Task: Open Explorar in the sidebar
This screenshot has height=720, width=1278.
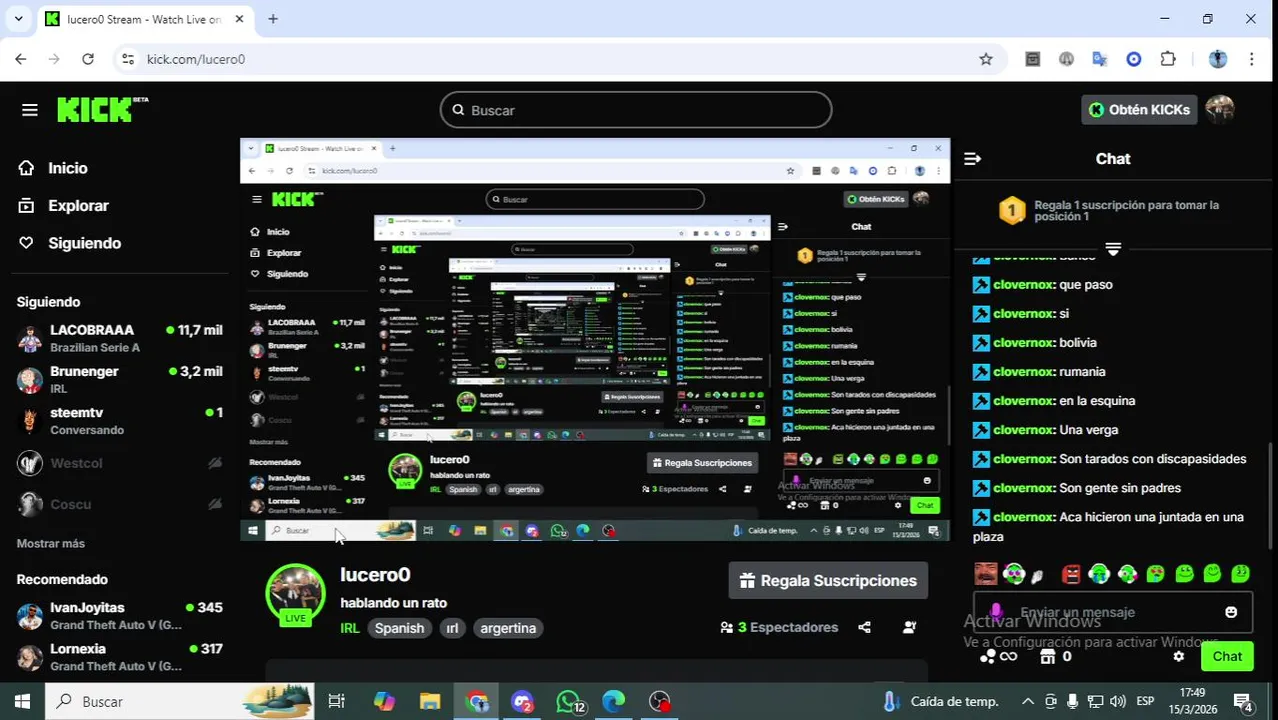Action: (78, 205)
